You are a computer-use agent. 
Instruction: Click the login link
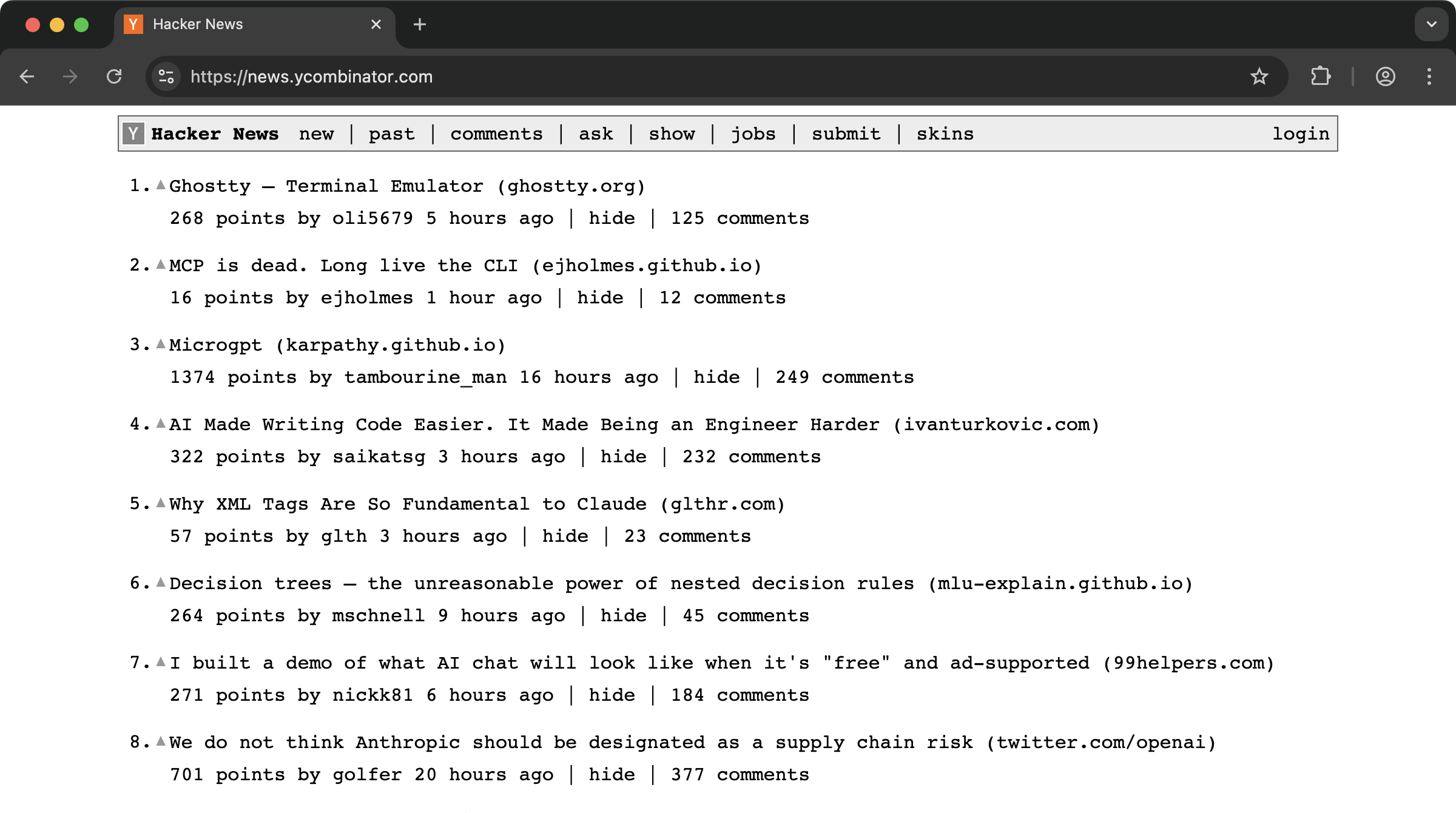(x=1300, y=134)
